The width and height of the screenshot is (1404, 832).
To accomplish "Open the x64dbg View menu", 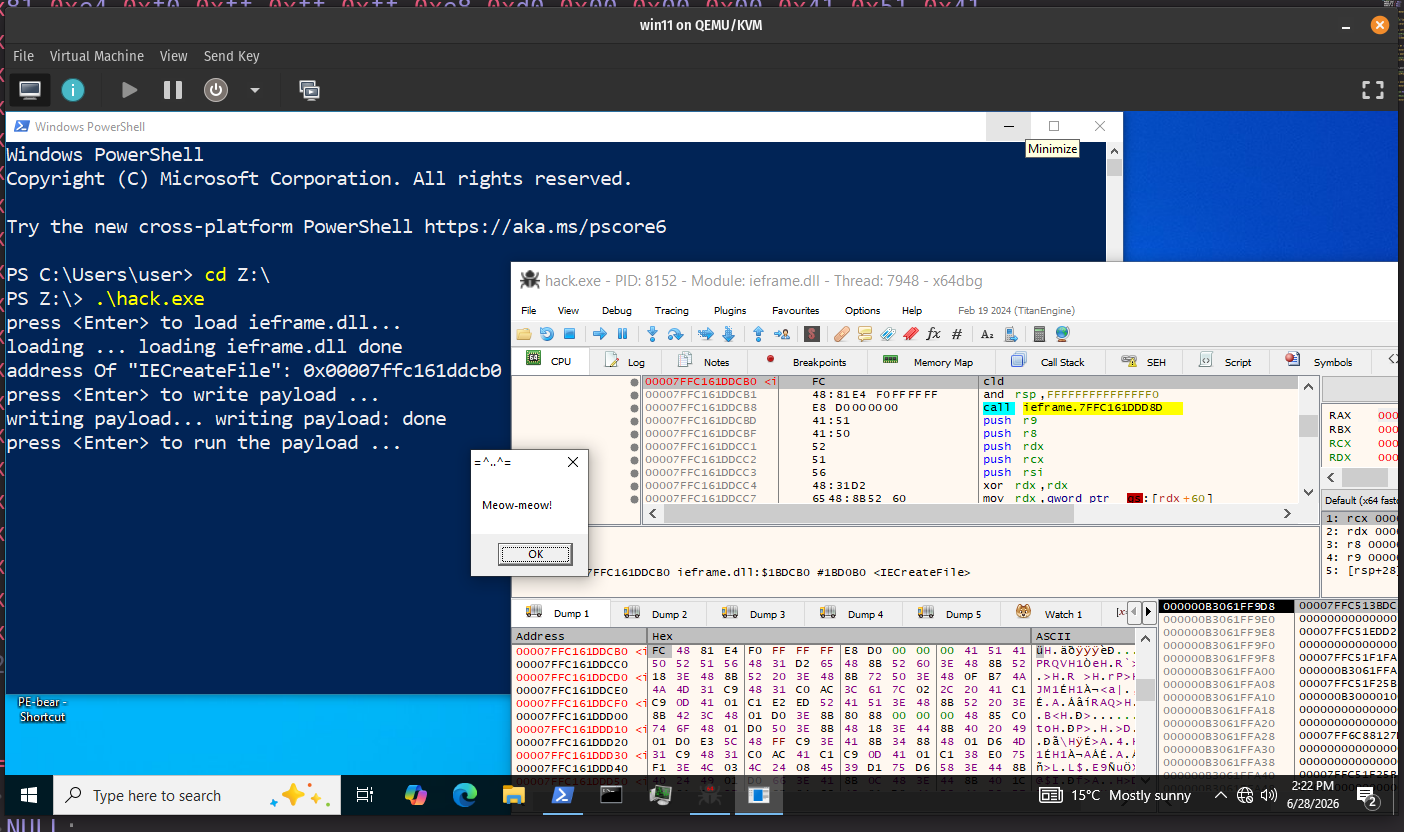I will (568, 310).
